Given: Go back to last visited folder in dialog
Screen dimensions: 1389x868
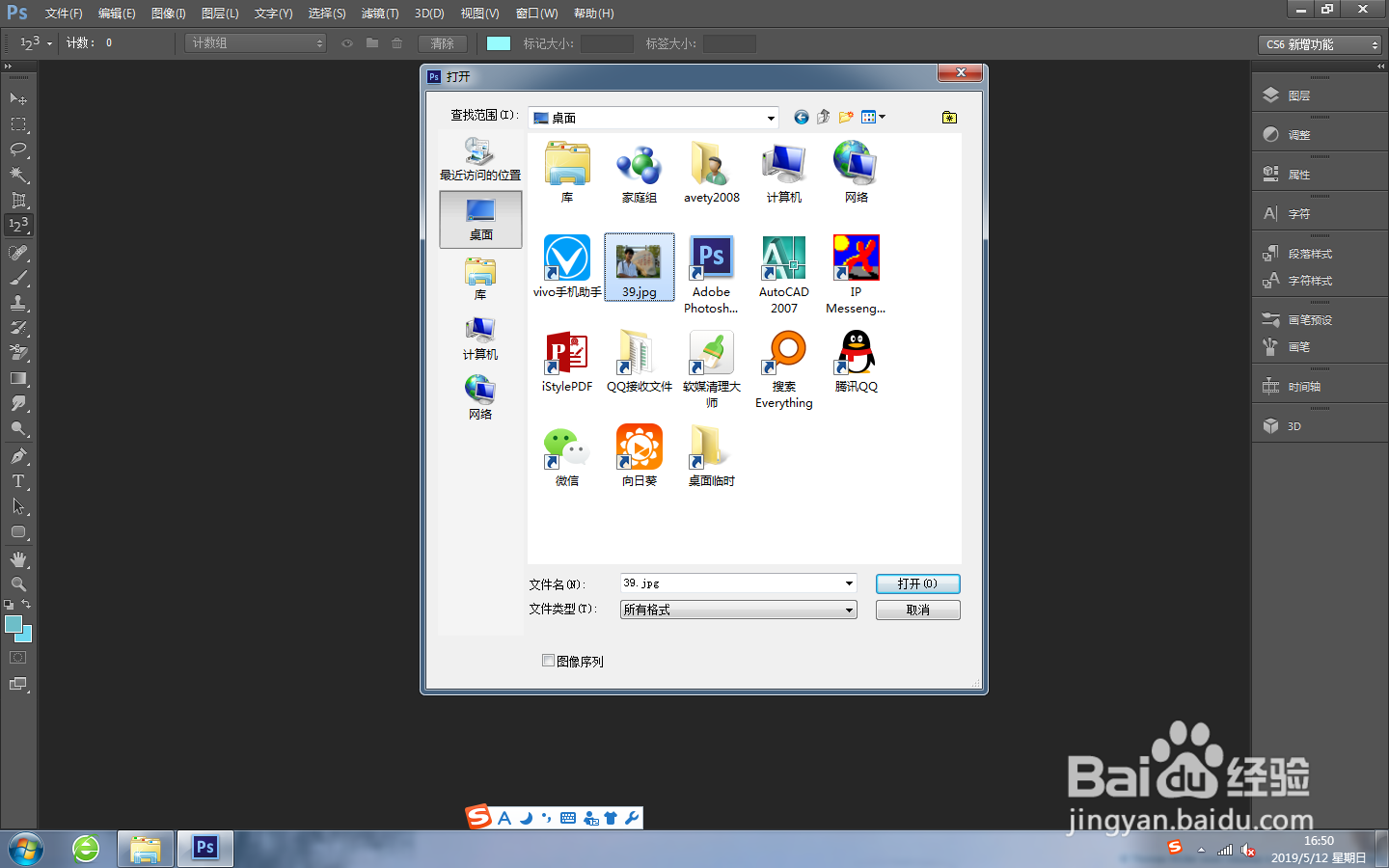Looking at the screenshot, I should coord(801,117).
